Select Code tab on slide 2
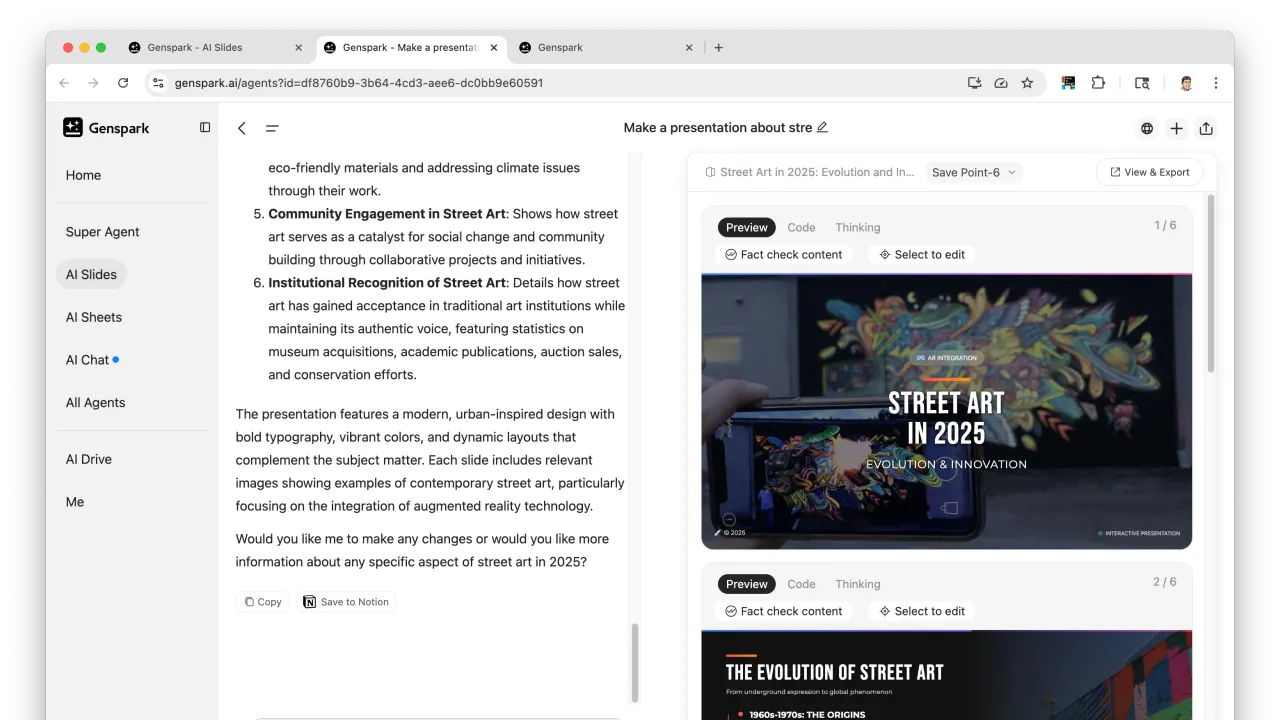Image resolution: width=1280 pixels, height=720 pixels. point(801,584)
